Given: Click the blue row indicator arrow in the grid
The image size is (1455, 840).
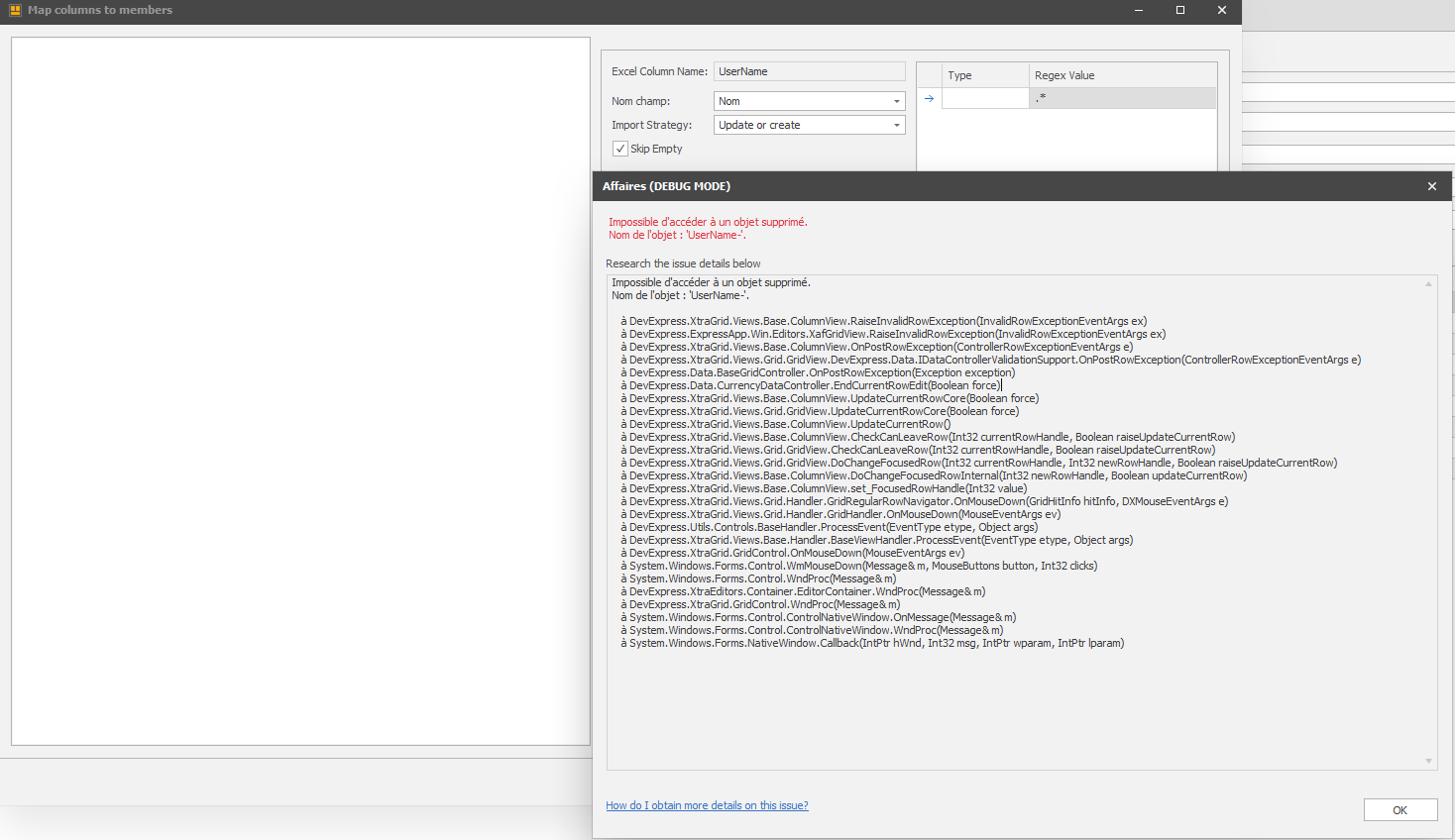Looking at the screenshot, I should (x=928, y=98).
